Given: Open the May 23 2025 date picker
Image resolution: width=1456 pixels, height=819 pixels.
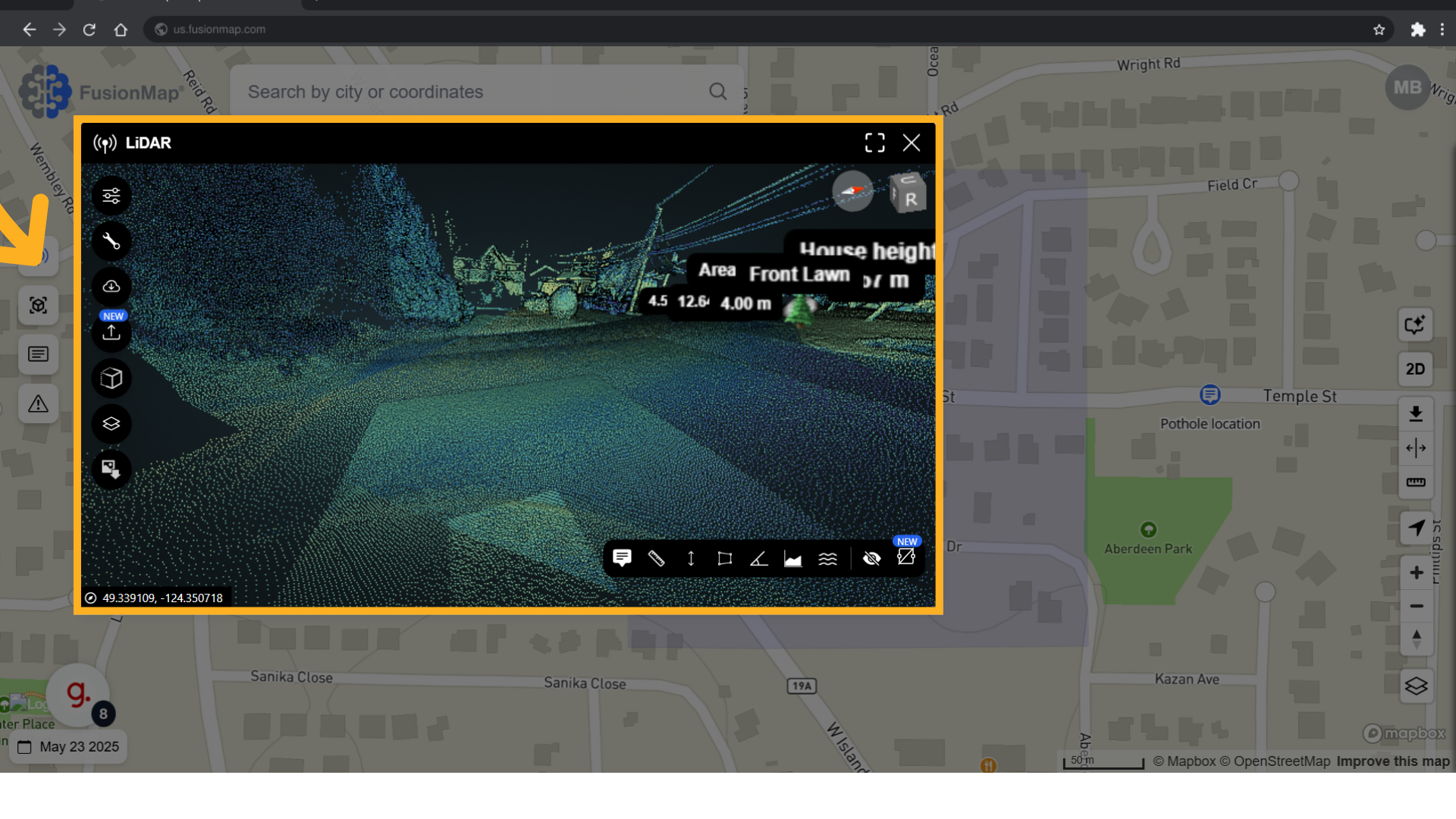Looking at the screenshot, I should (x=68, y=747).
